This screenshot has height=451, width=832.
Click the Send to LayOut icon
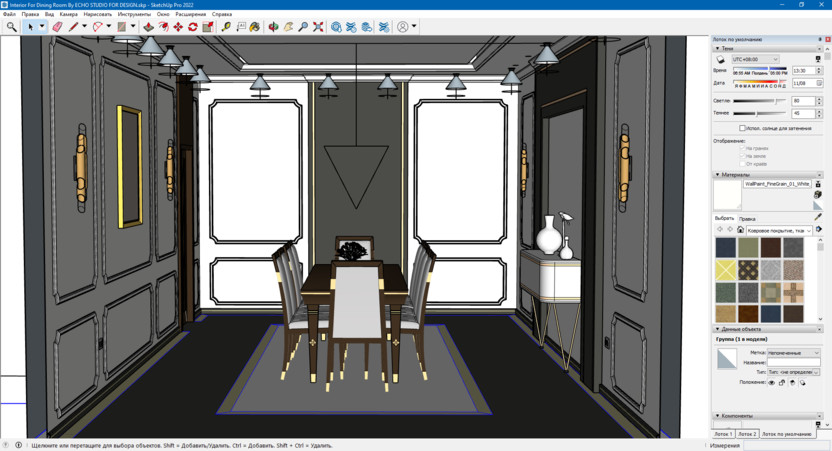(x=367, y=27)
